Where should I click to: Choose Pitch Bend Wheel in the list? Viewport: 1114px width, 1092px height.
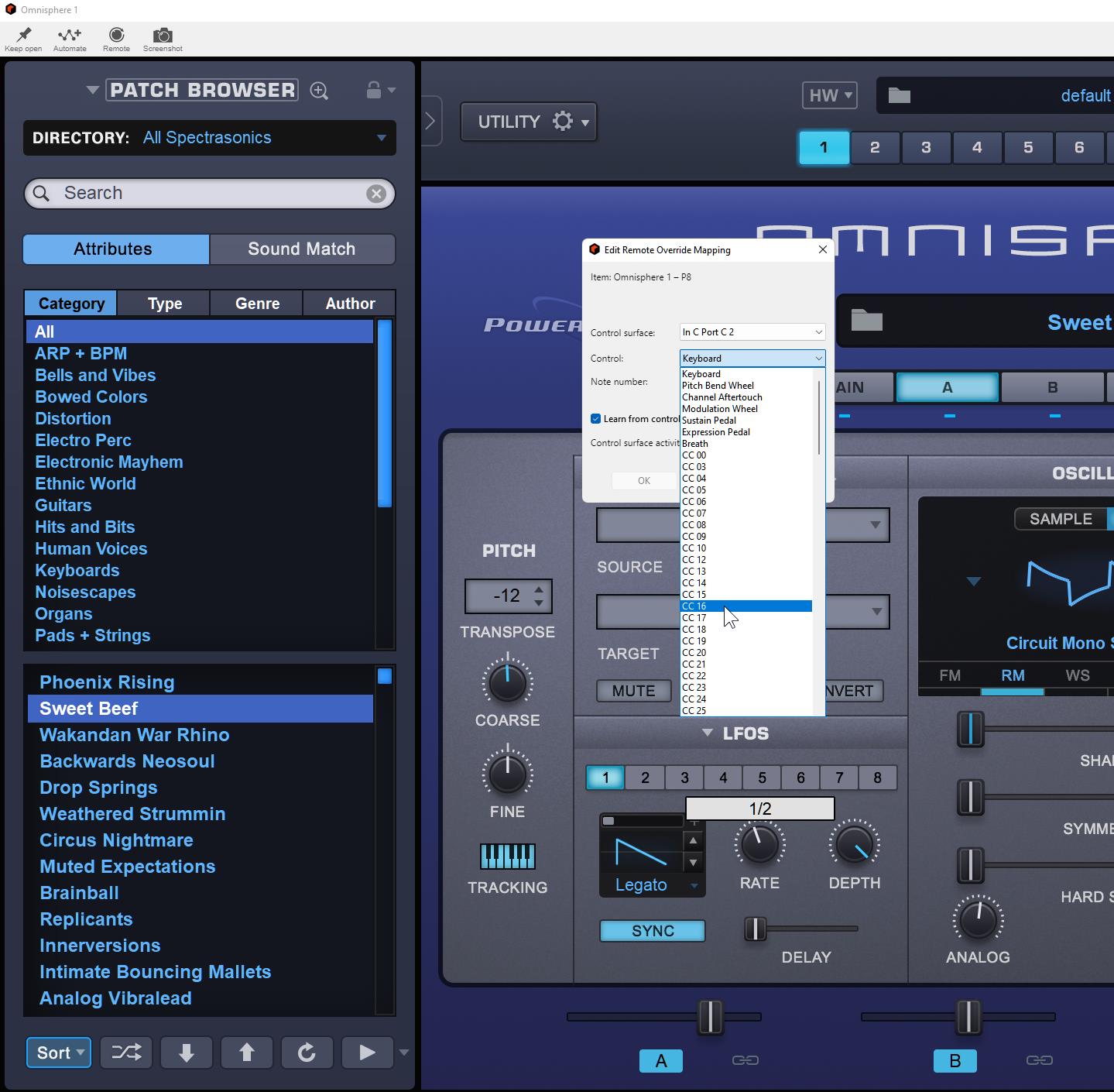(746, 386)
